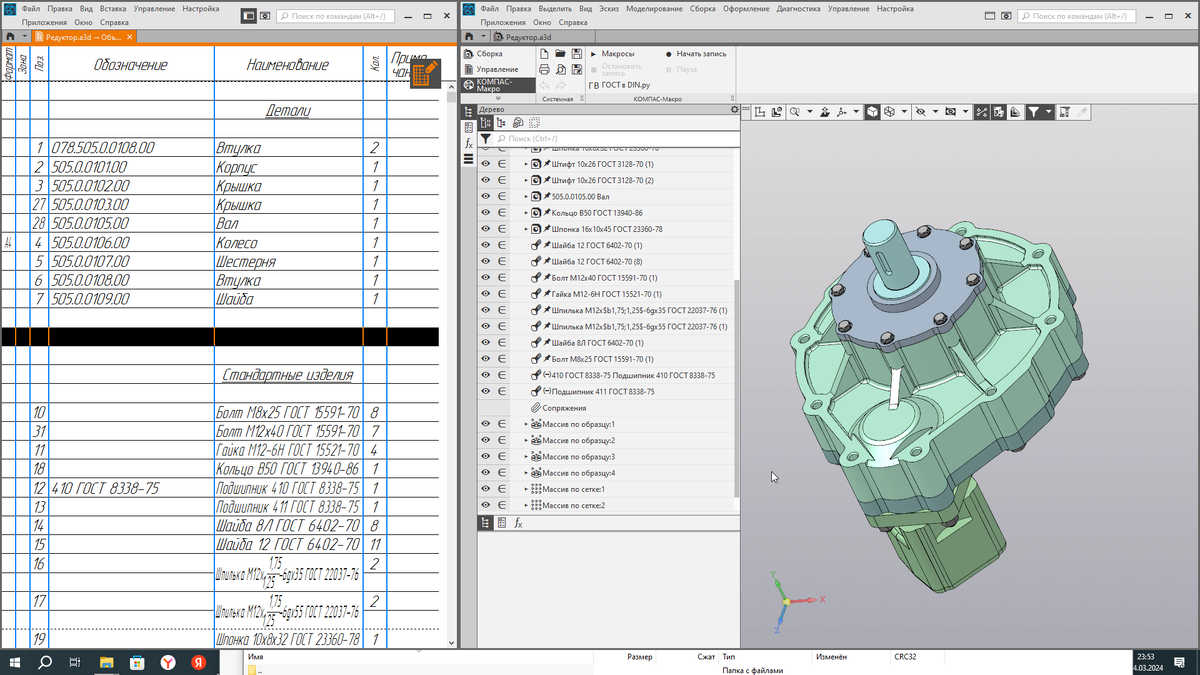Open the dropdown next to the zoom icon
The image size is (1200, 675).
pos(810,112)
